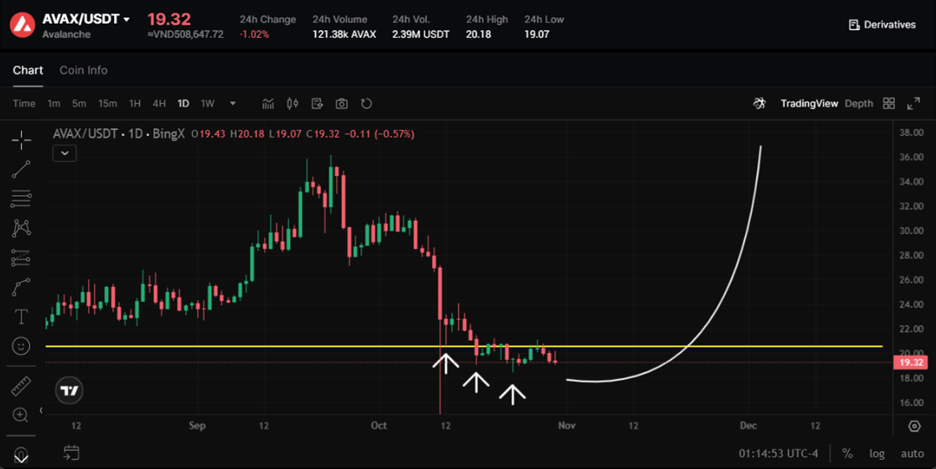This screenshot has height=469, width=936.
Task: Switch to the Coin Info tab
Action: coord(84,70)
